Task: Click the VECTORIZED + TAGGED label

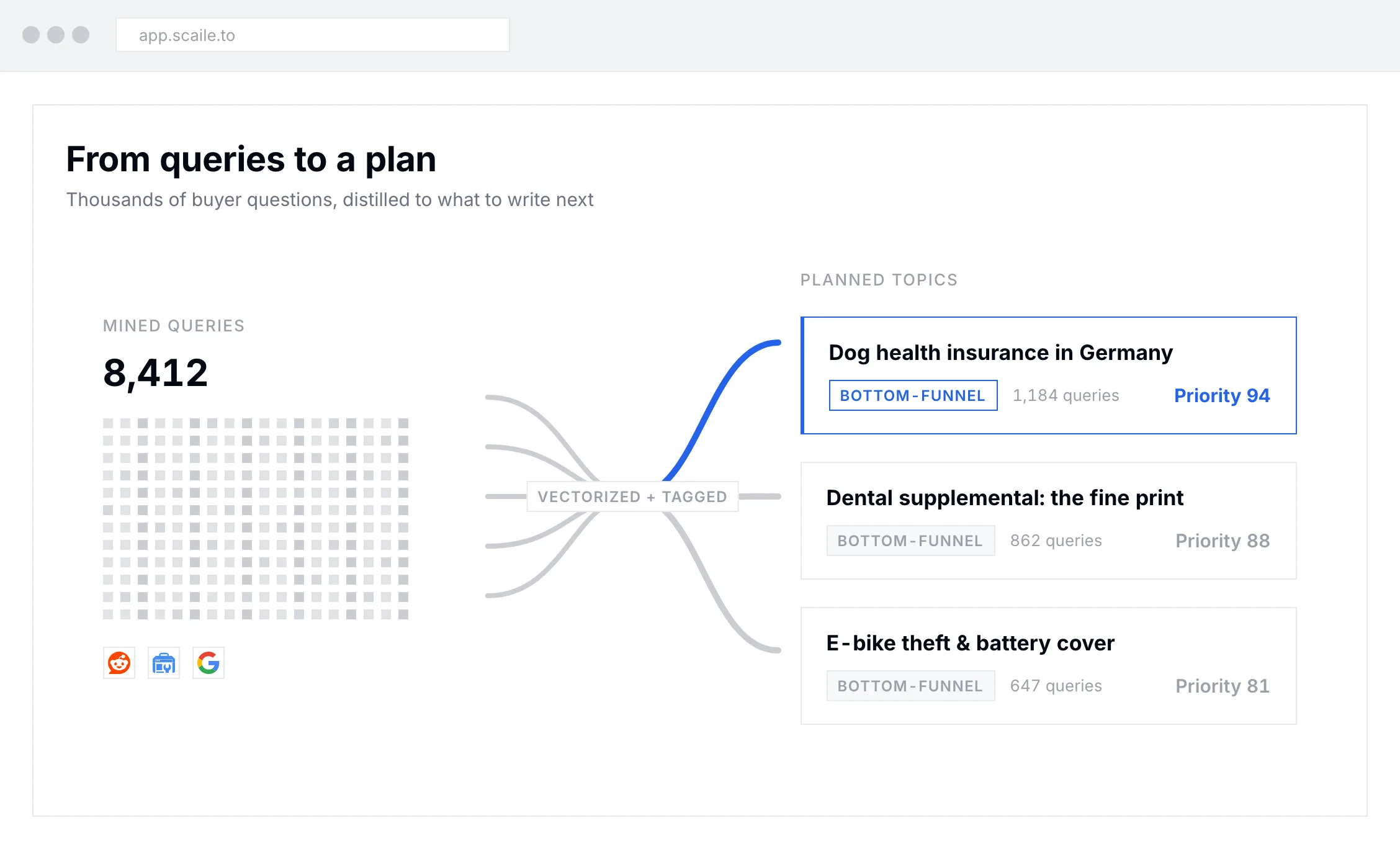Action: click(x=632, y=496)
